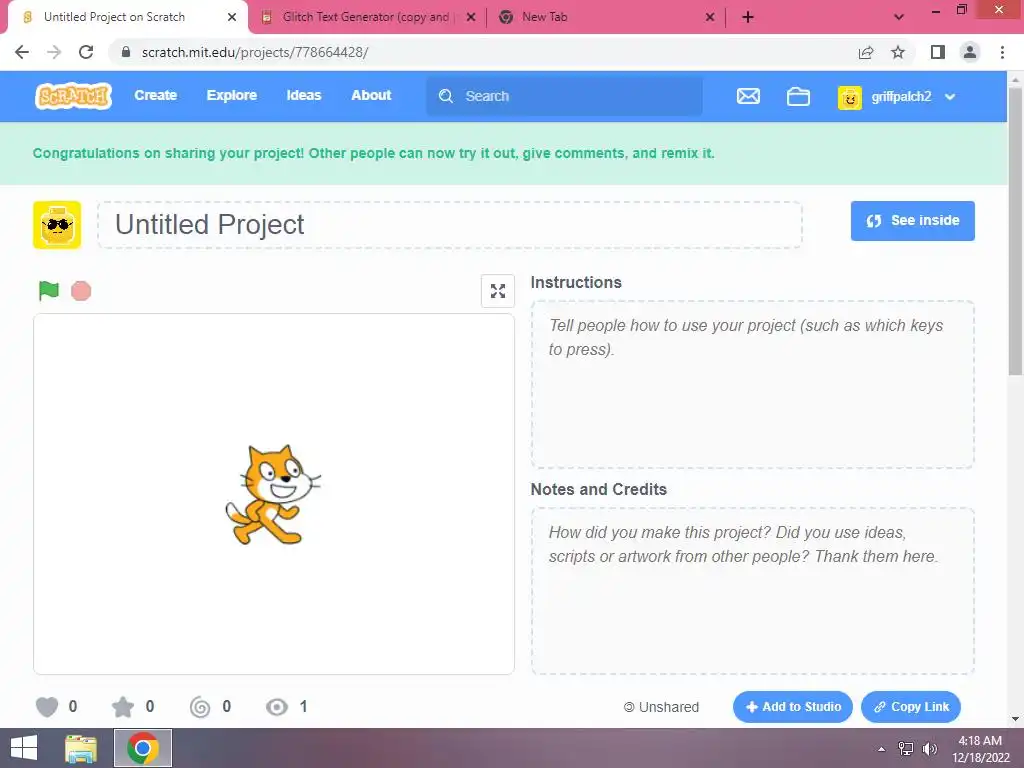Click the Instructions text area

753,385
